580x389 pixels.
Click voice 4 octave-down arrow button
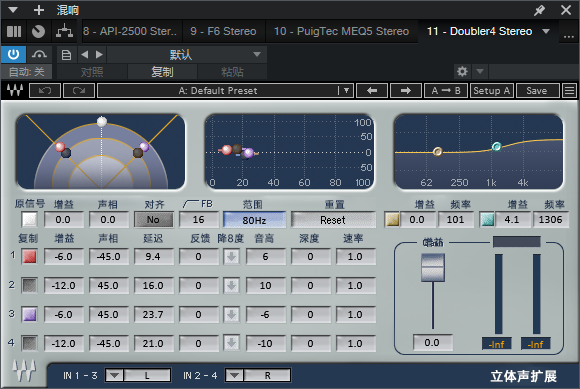232,344
